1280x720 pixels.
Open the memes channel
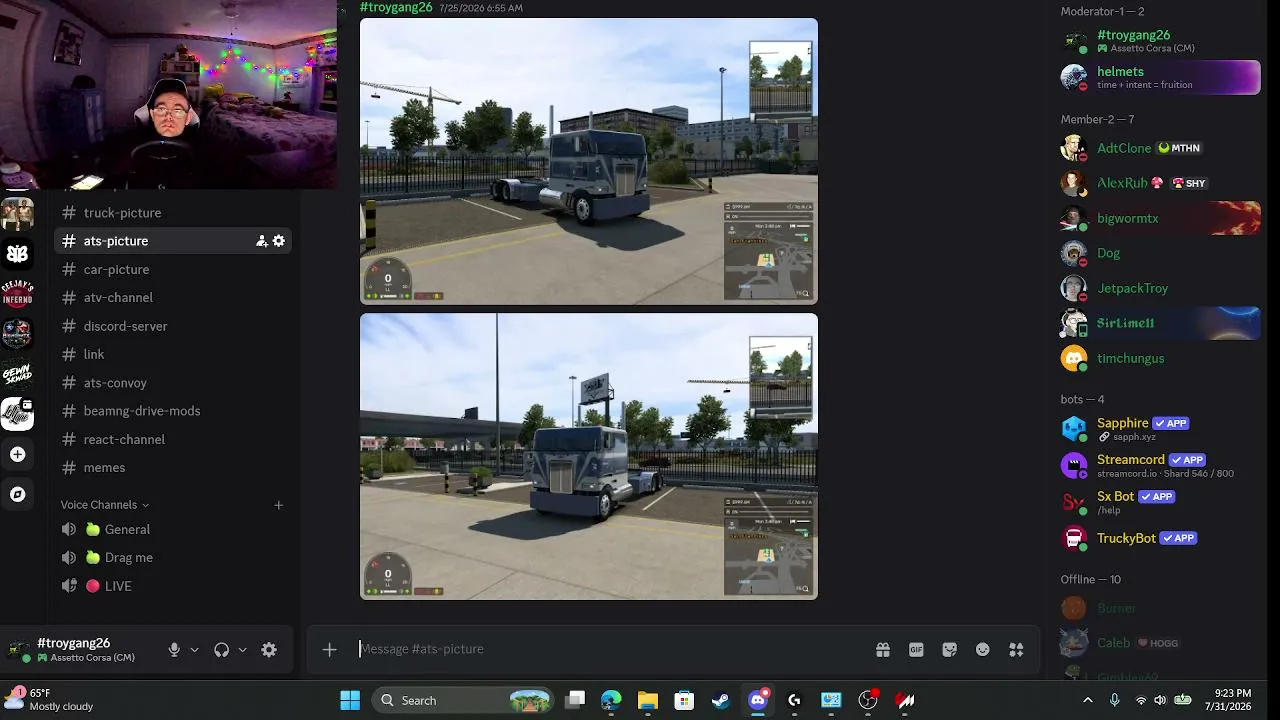173,468
